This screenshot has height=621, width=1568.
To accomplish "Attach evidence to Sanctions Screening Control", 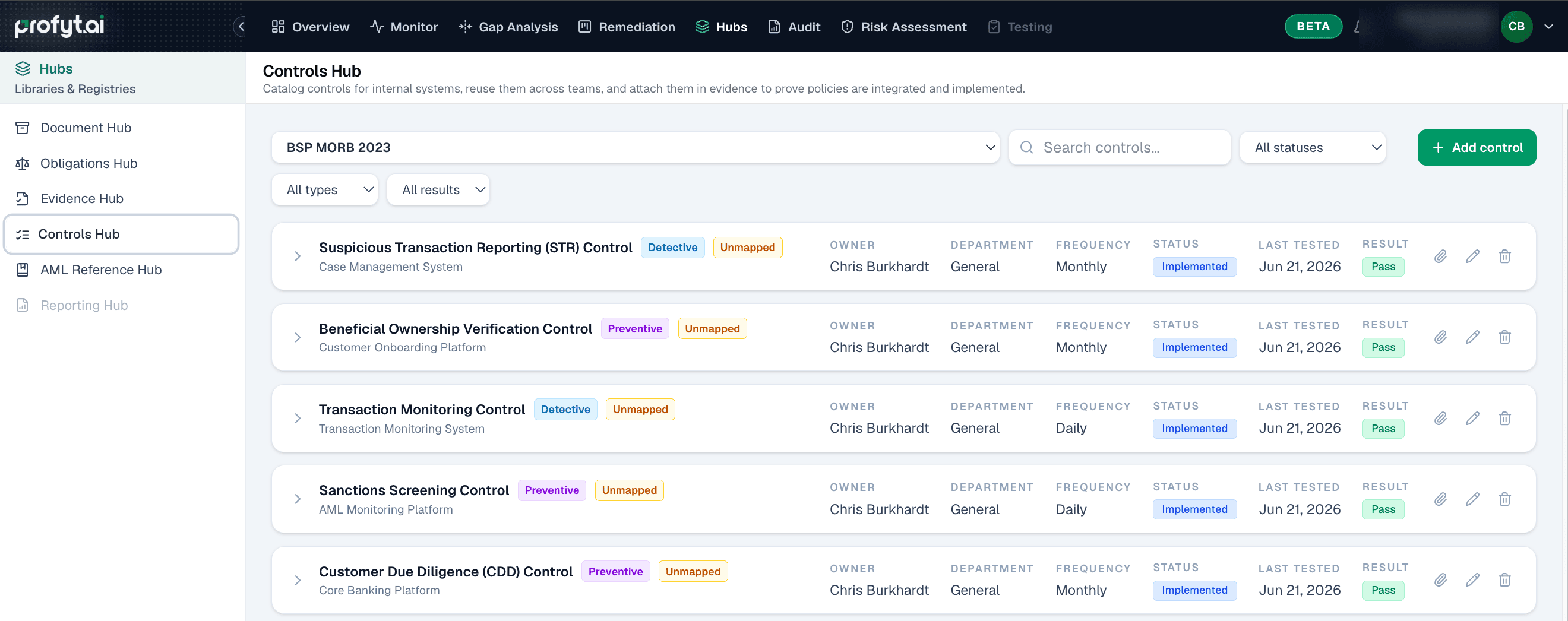I will click(1440, 499).
